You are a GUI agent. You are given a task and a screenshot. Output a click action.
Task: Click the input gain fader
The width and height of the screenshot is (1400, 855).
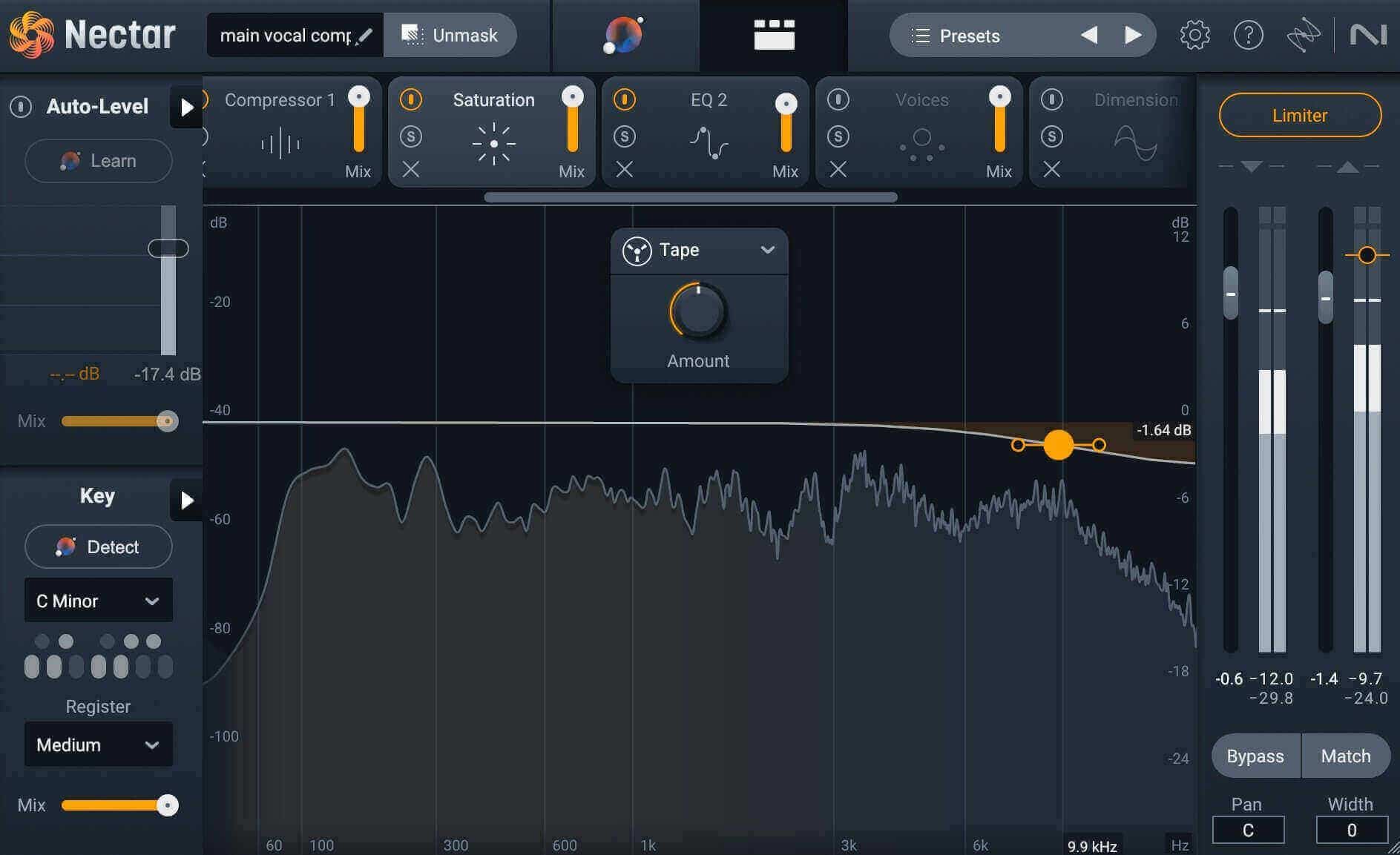[1230, 293]
